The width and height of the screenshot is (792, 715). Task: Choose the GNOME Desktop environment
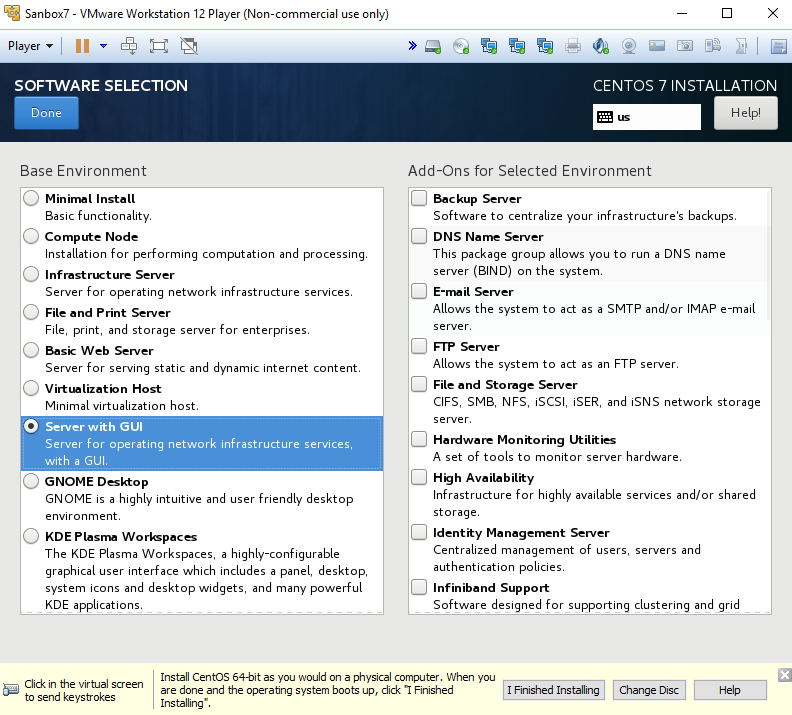click(x=31, y=481)
